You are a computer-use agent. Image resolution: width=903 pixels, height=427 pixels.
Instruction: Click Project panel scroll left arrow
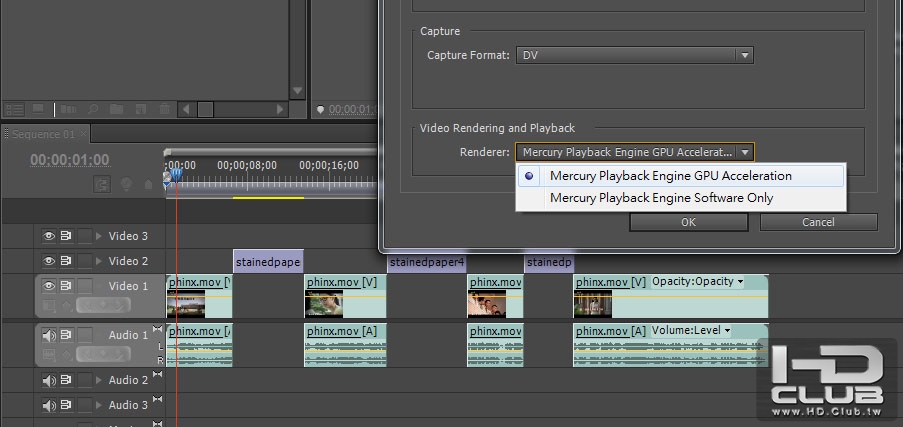click(x=187, y=109)
